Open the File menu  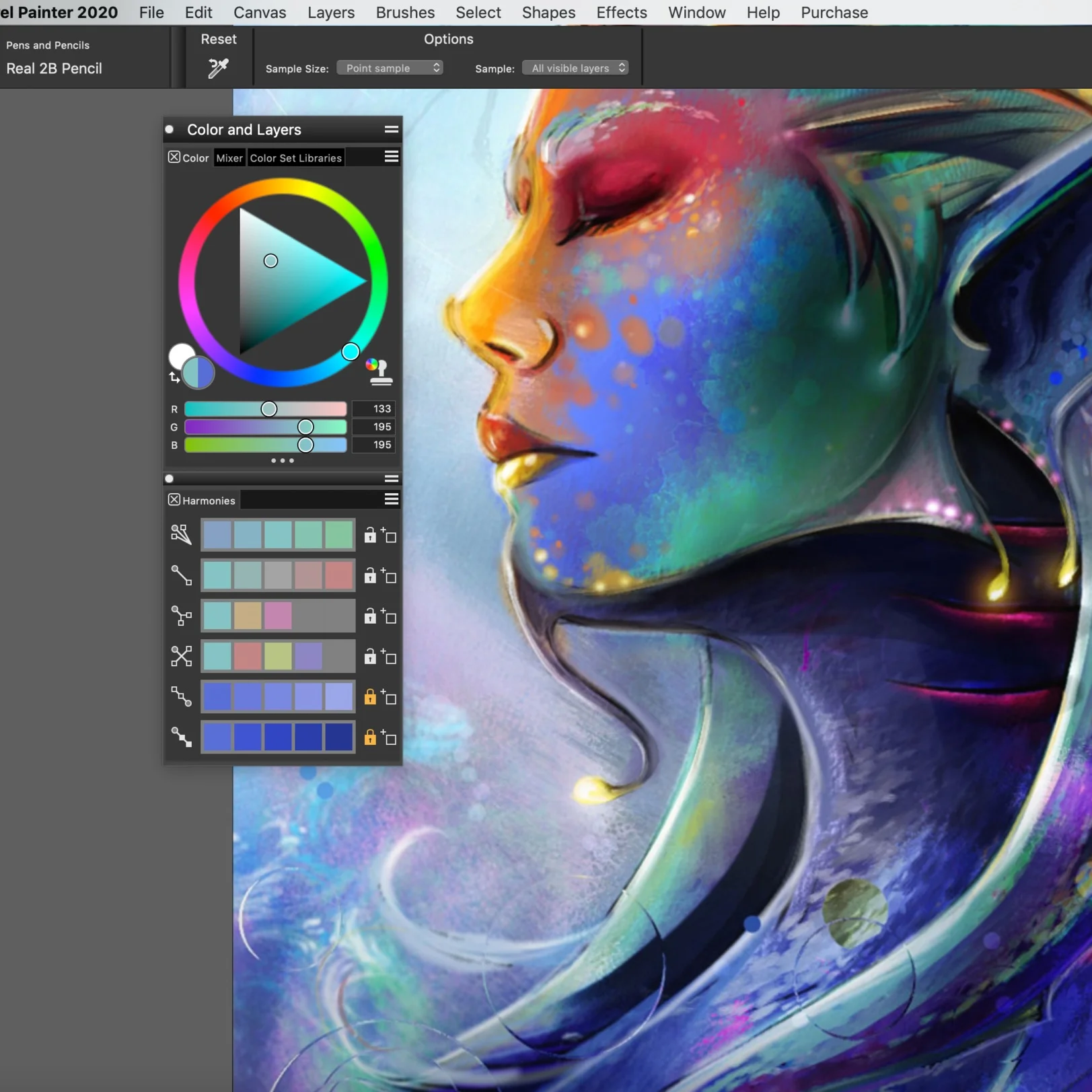click(x=151, y=12)
